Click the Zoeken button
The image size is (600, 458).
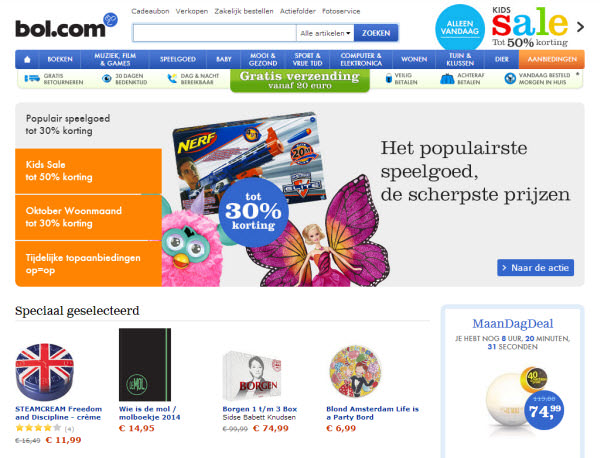pyautogui.click(x=376, y=33)
